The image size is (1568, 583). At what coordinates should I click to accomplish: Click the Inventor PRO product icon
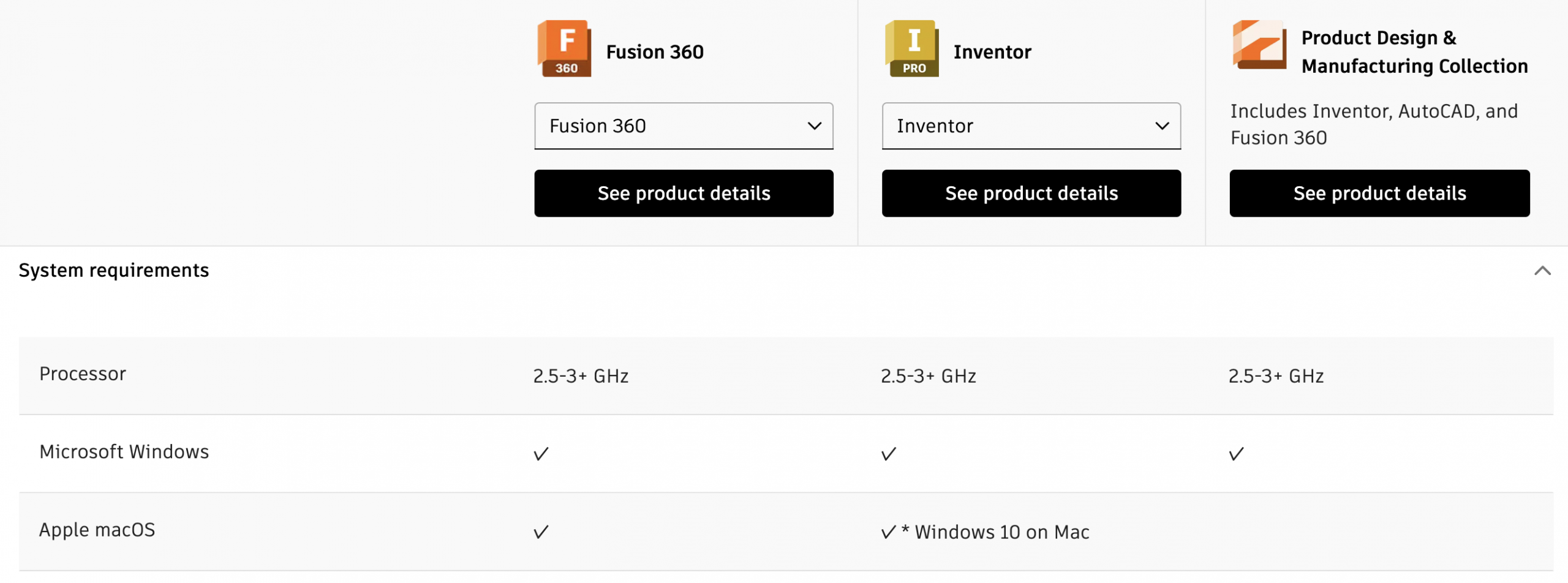(x=912, y=49)
